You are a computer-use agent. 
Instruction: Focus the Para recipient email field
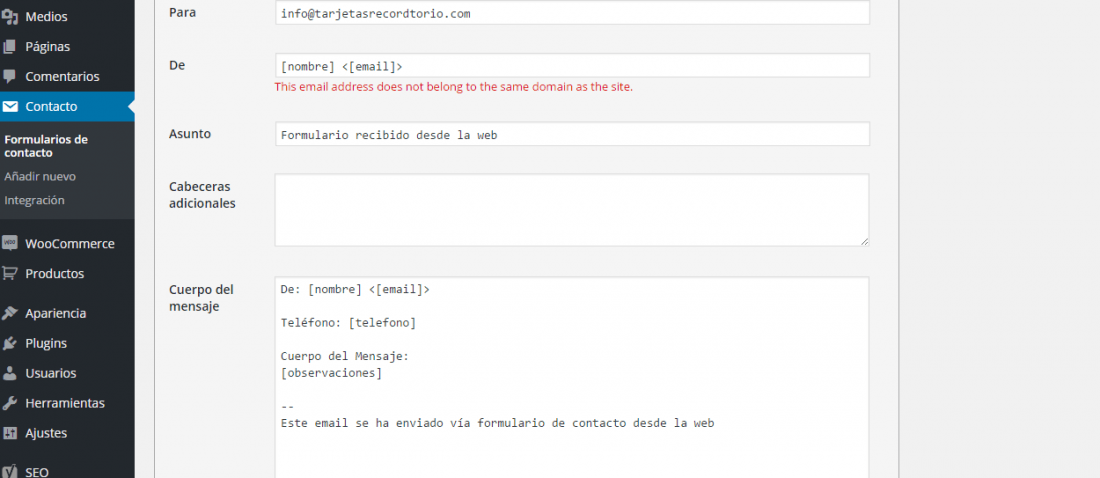[x=572, y=13]
